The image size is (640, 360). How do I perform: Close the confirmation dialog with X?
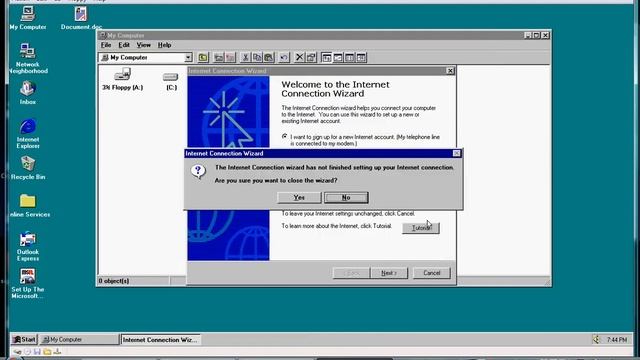pos(456,153)
